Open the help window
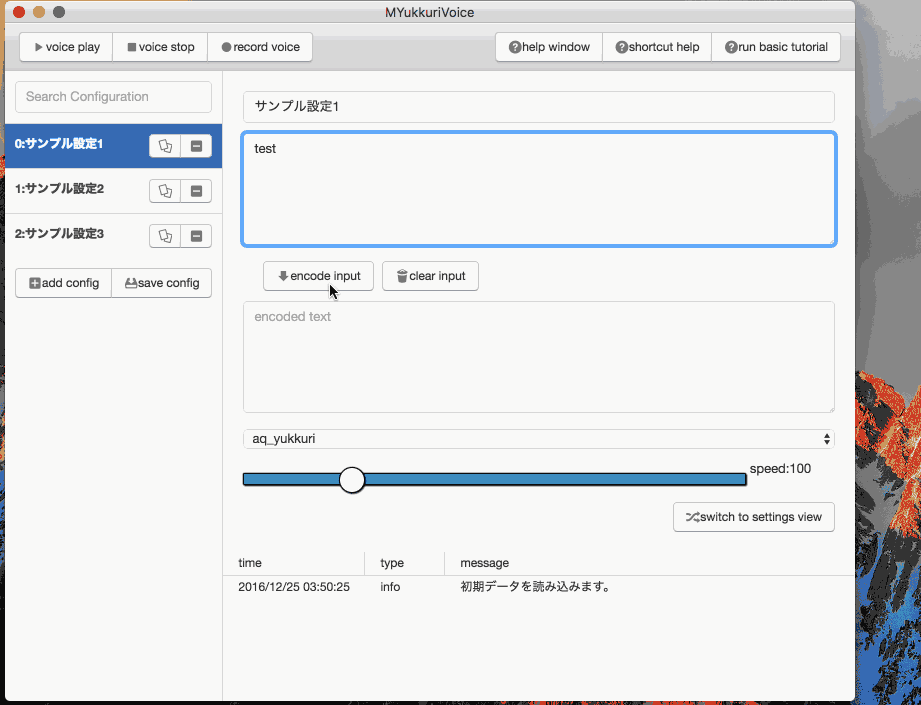The width and height of the screenshot is (921, 705). 549,47
